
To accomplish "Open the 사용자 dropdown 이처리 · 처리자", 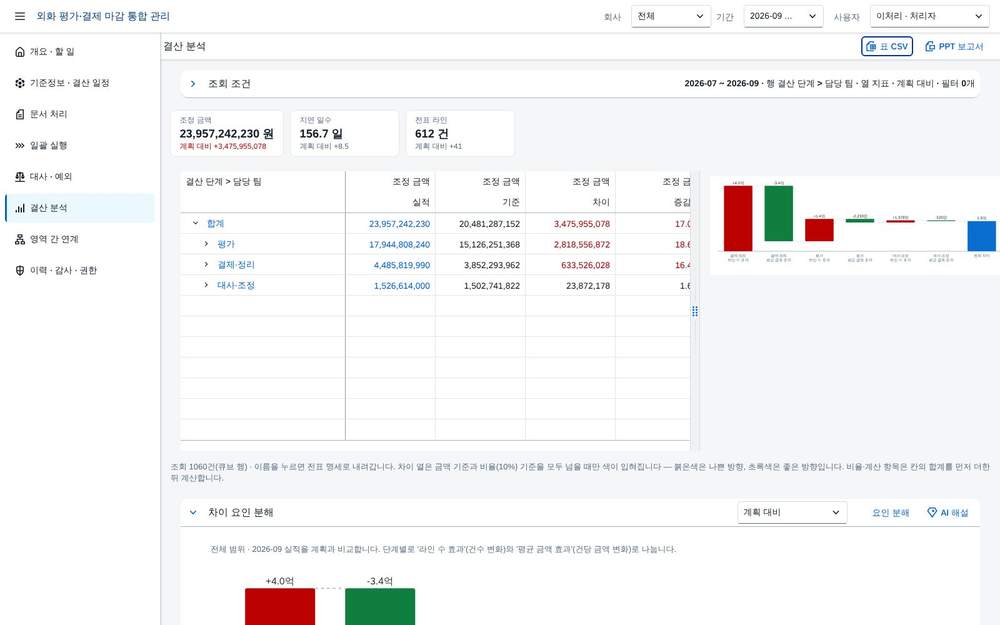I will coord(929,16).
